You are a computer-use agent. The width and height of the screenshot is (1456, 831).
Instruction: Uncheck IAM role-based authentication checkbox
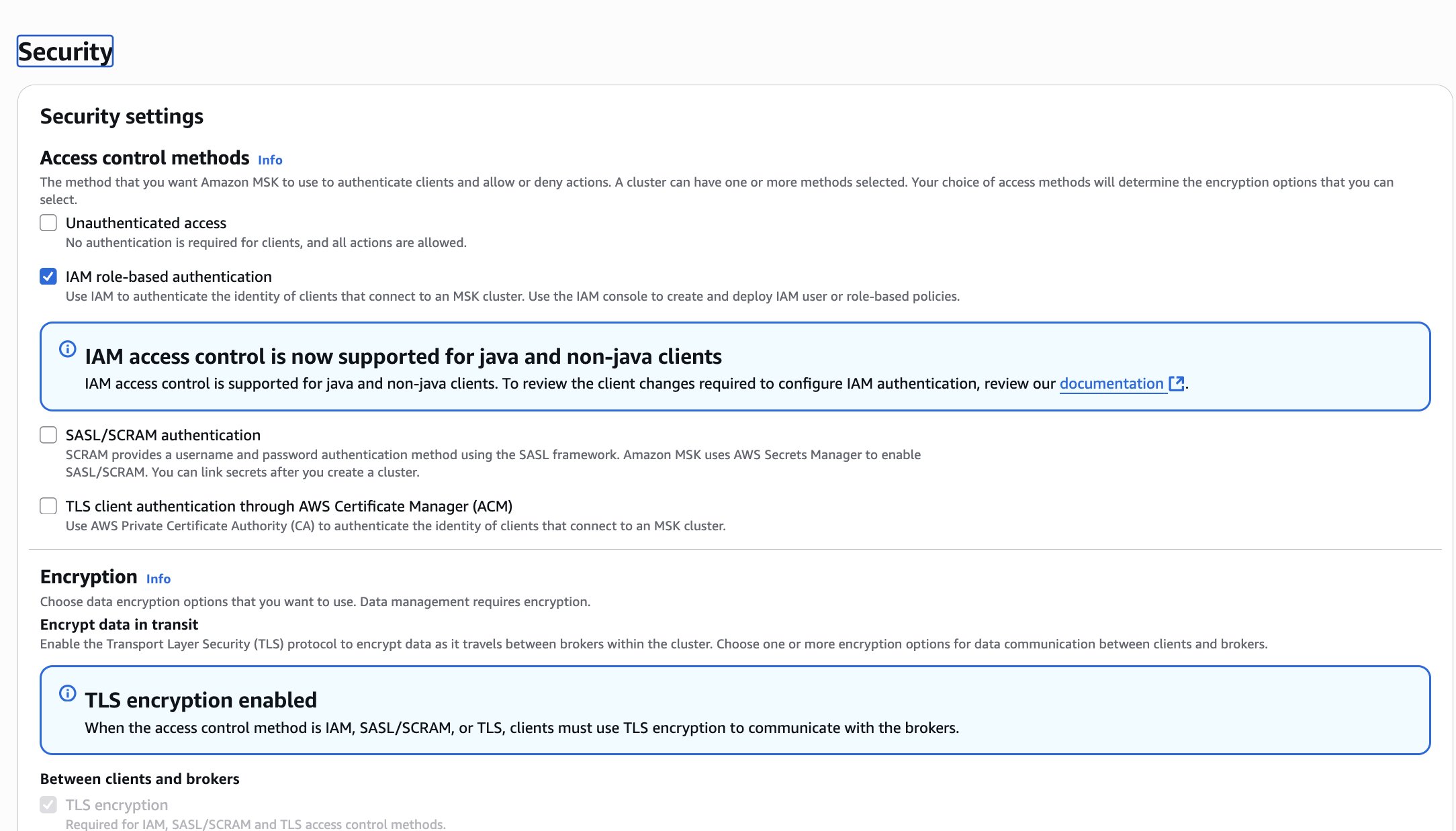pos(48,277)
